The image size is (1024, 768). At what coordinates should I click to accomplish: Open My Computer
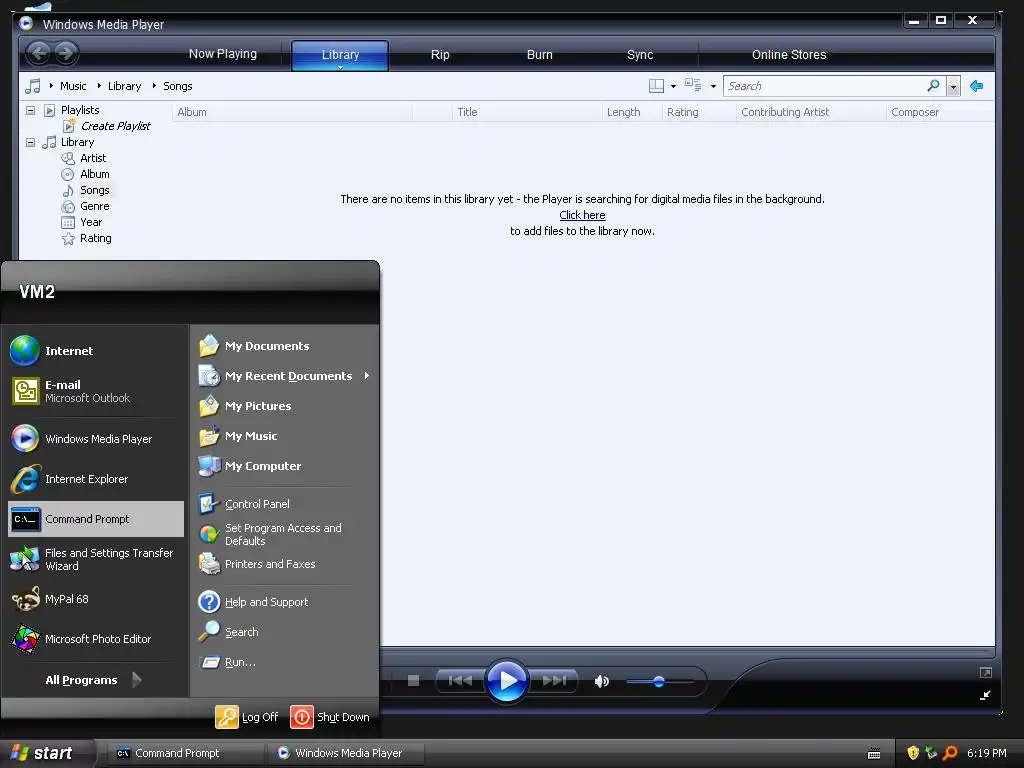[285, 466]
